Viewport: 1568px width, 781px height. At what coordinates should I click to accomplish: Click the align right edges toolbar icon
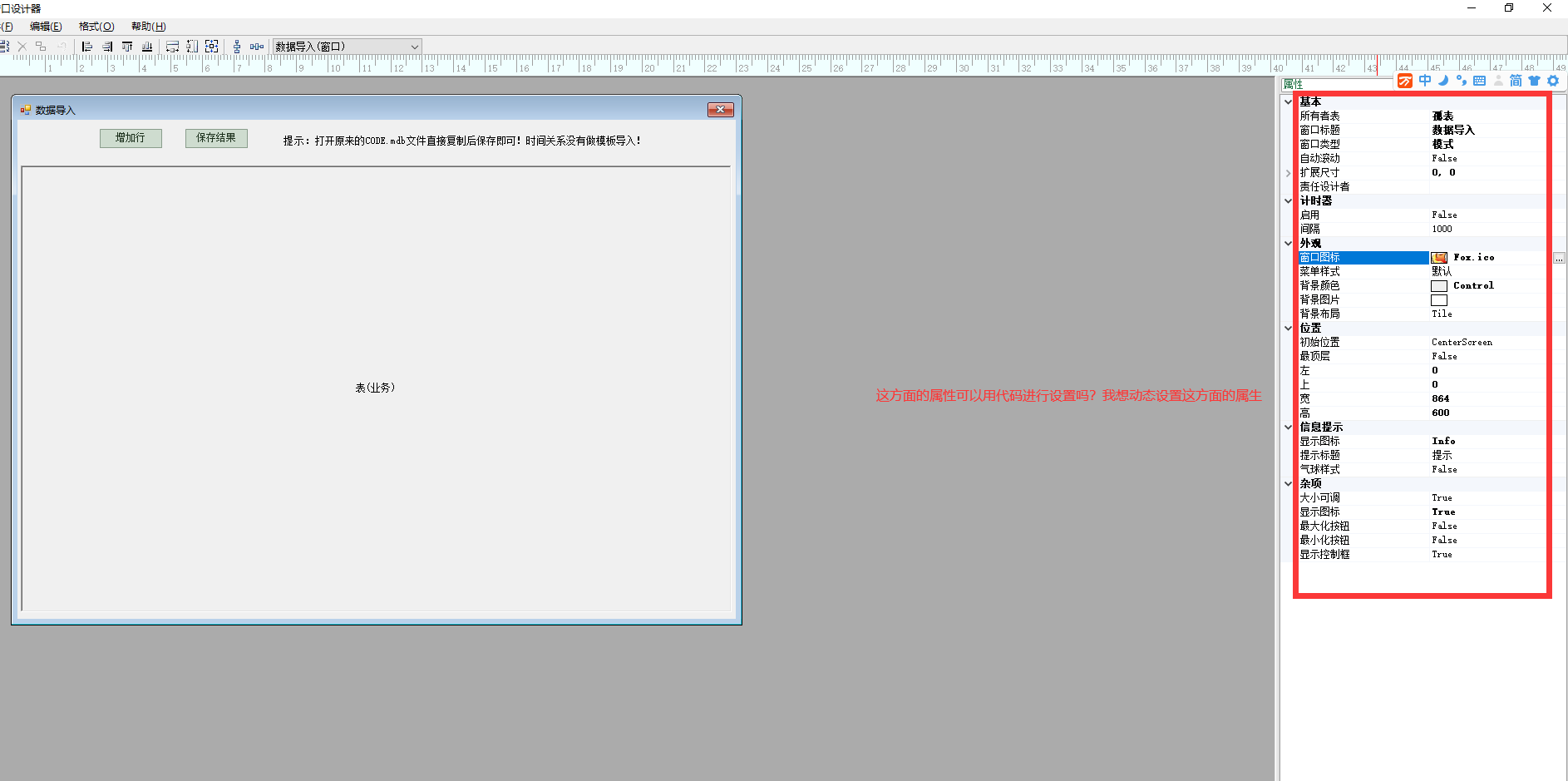pyautogui.click(x=107, y=47)
